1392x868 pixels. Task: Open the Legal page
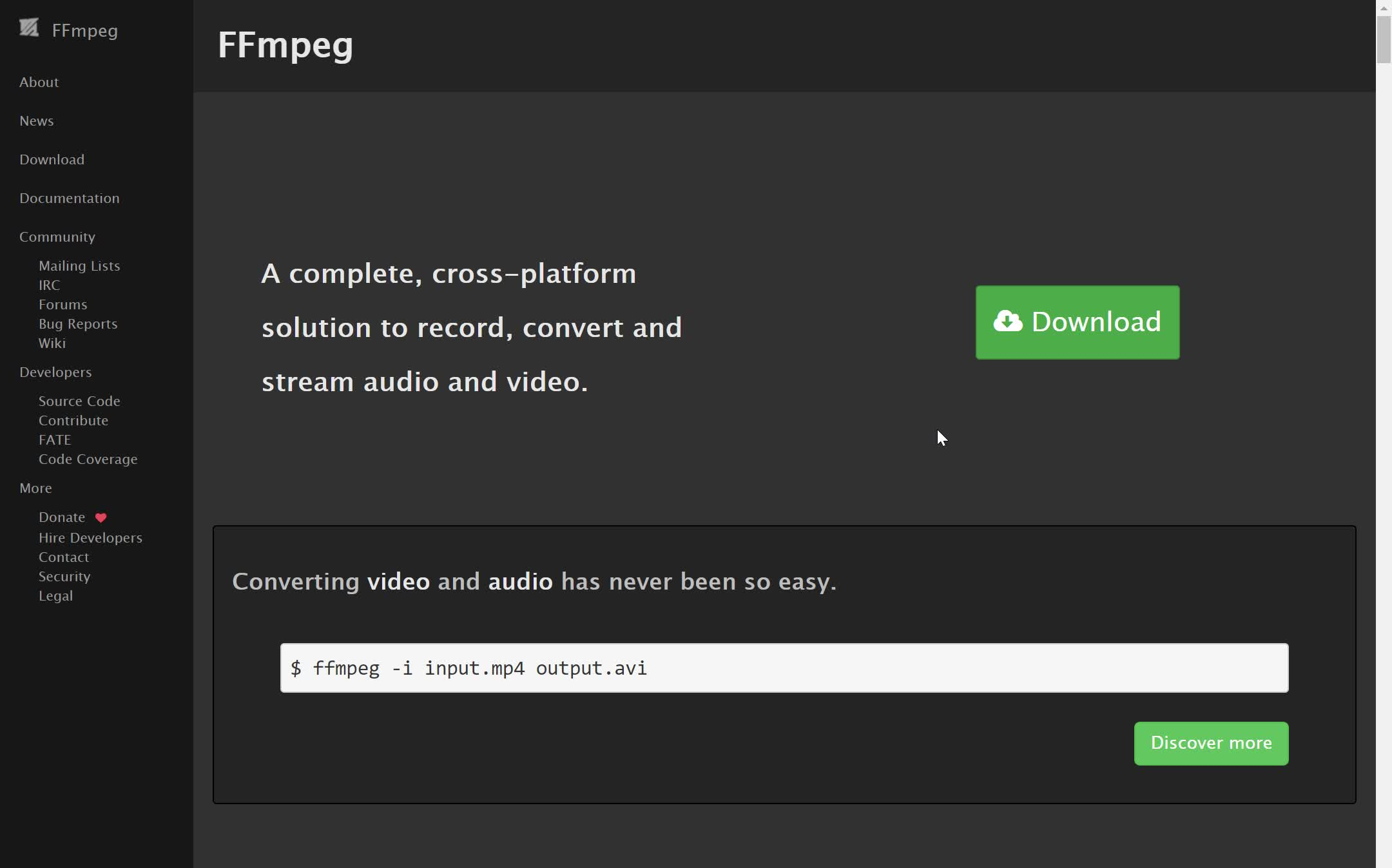[x=56, y=595]
